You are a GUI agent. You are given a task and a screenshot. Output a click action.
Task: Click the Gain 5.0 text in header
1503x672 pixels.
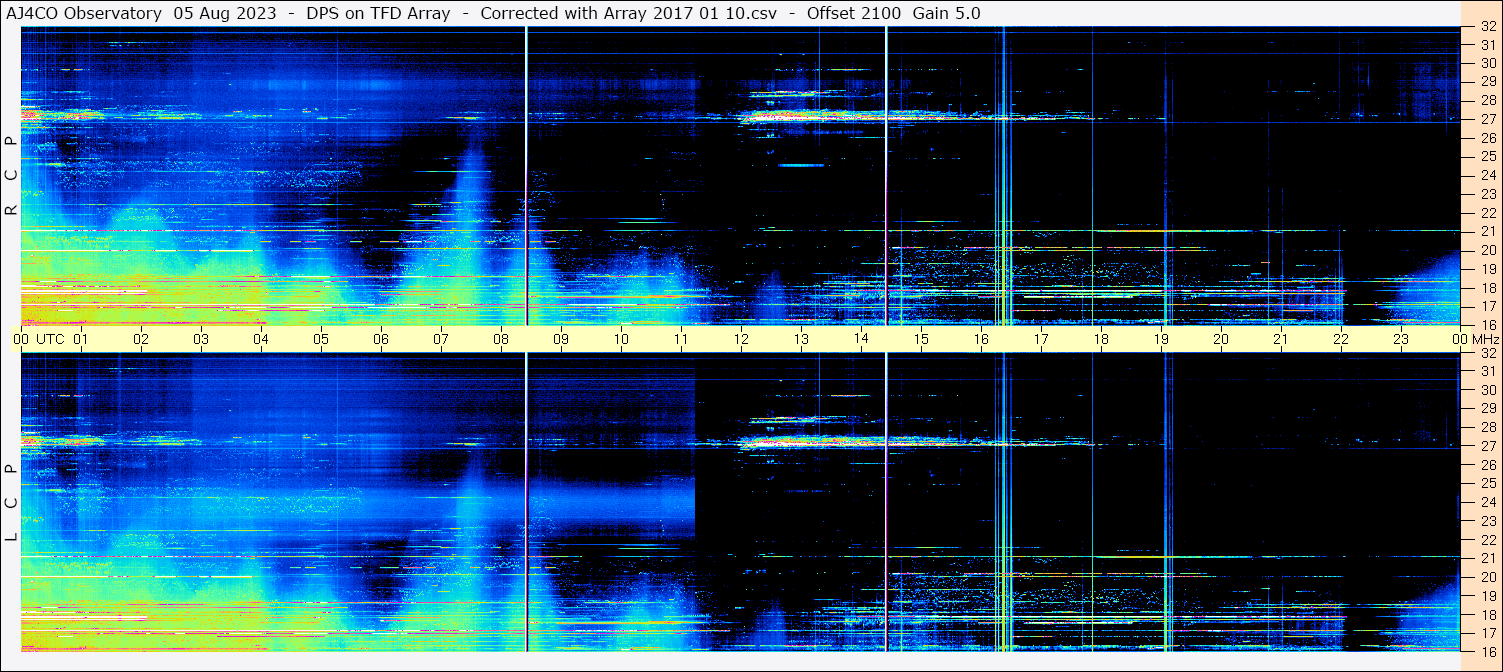point(946,13)
